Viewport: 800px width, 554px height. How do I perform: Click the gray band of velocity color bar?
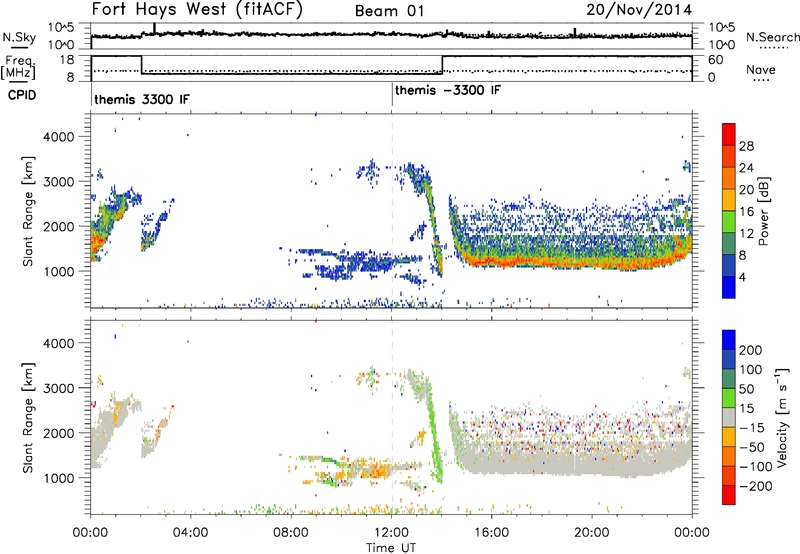[x=729, y=418]
